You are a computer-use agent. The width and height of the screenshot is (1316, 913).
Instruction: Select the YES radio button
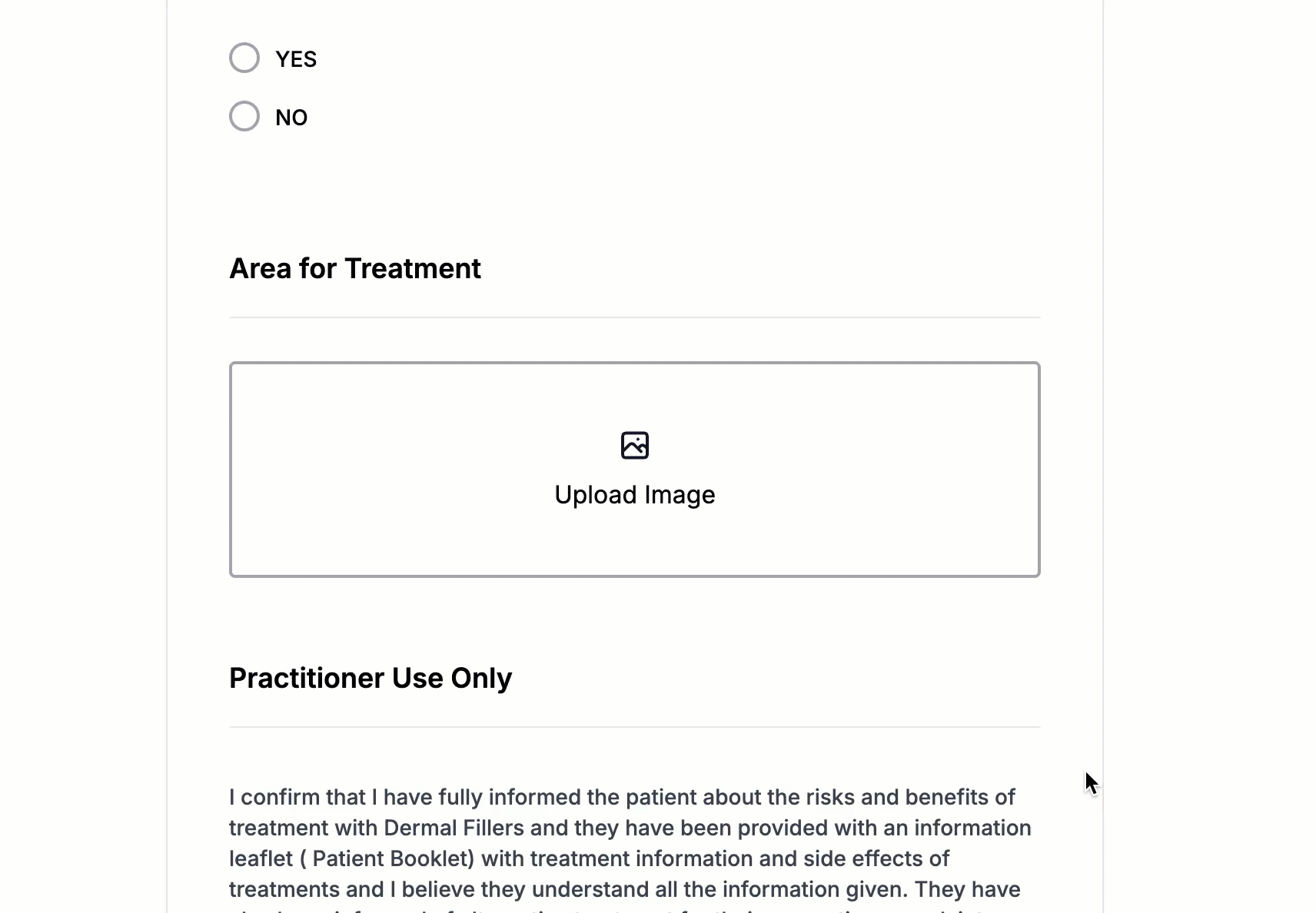pos(244,58)
